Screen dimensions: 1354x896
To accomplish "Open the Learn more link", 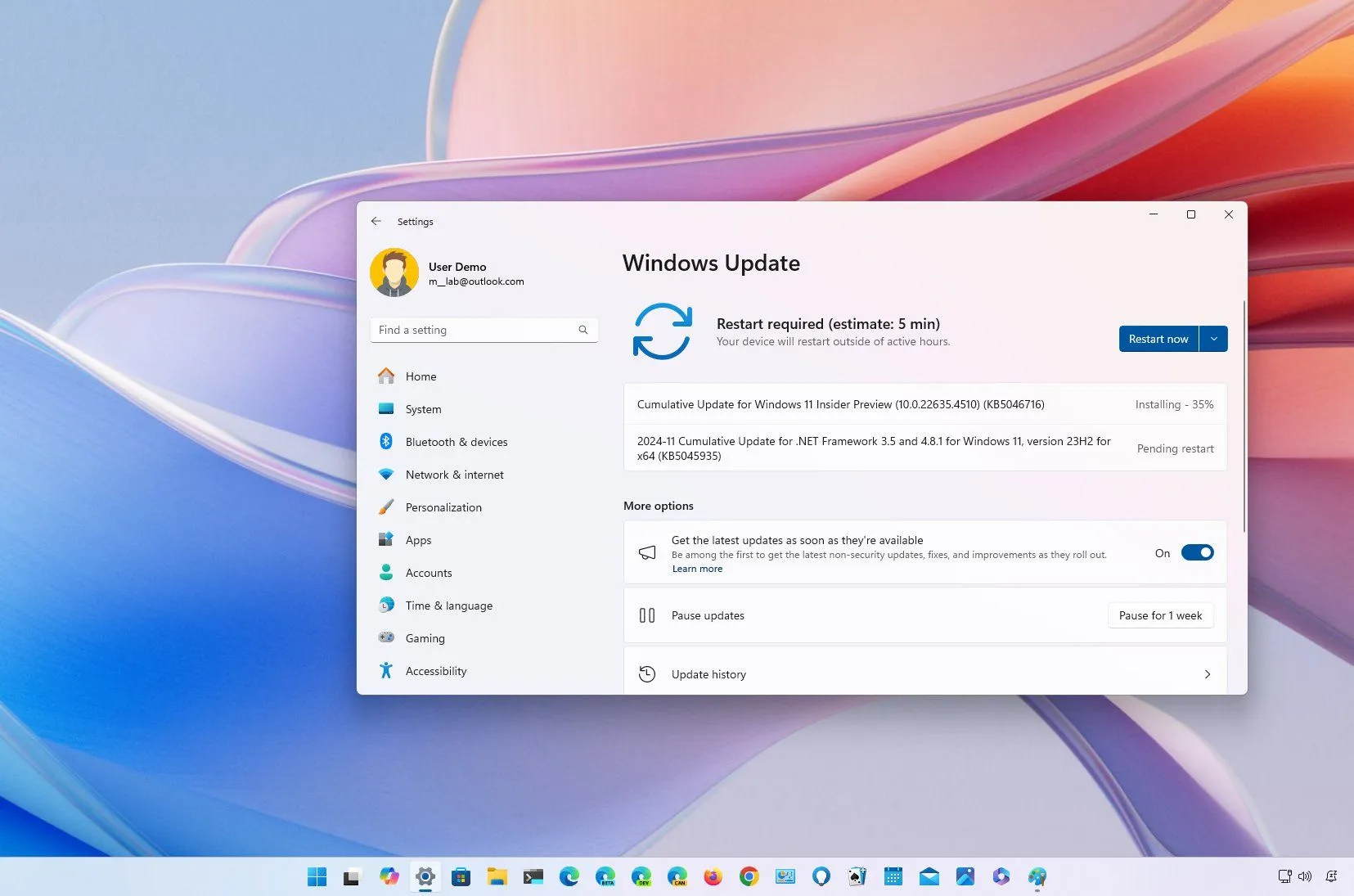I will click(x=696, y=568).
